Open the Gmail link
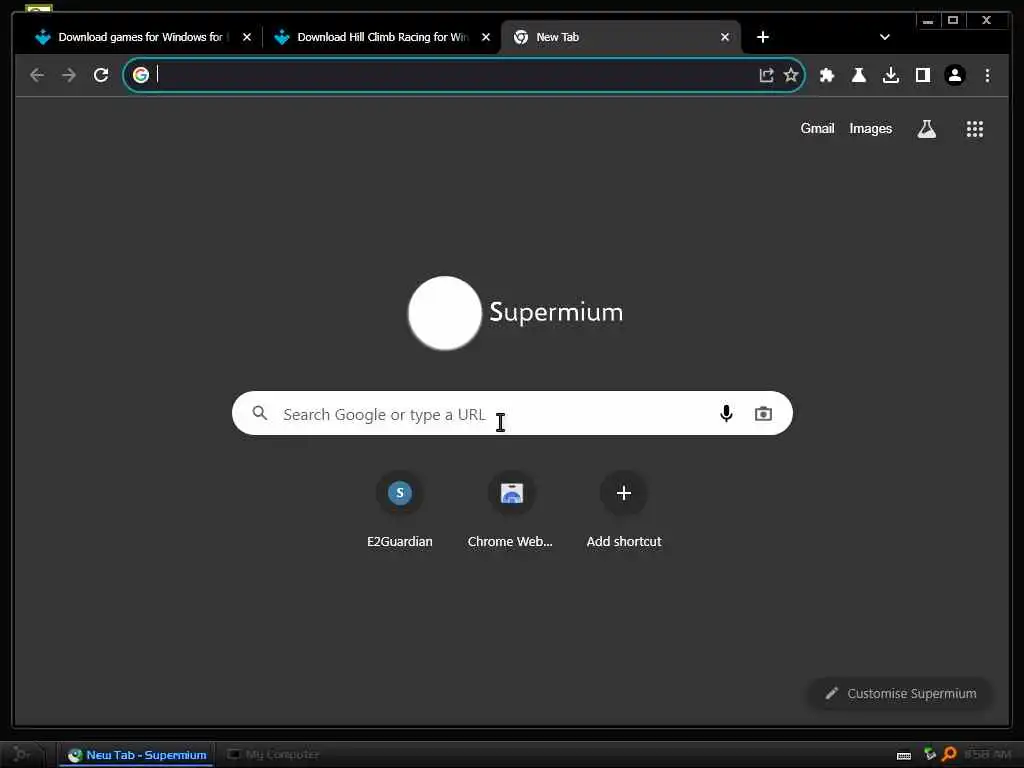Image resolution: width=1024 pixels, height=768 pixels. click(x=817, y=129)
